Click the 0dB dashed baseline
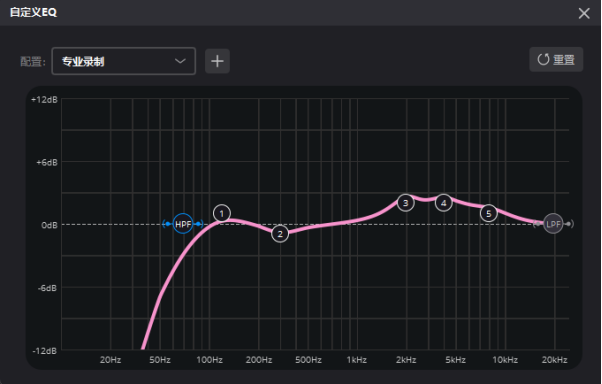The height and width of the screenshot is (384, 602). pyautogui.click(x=315, y=224)
